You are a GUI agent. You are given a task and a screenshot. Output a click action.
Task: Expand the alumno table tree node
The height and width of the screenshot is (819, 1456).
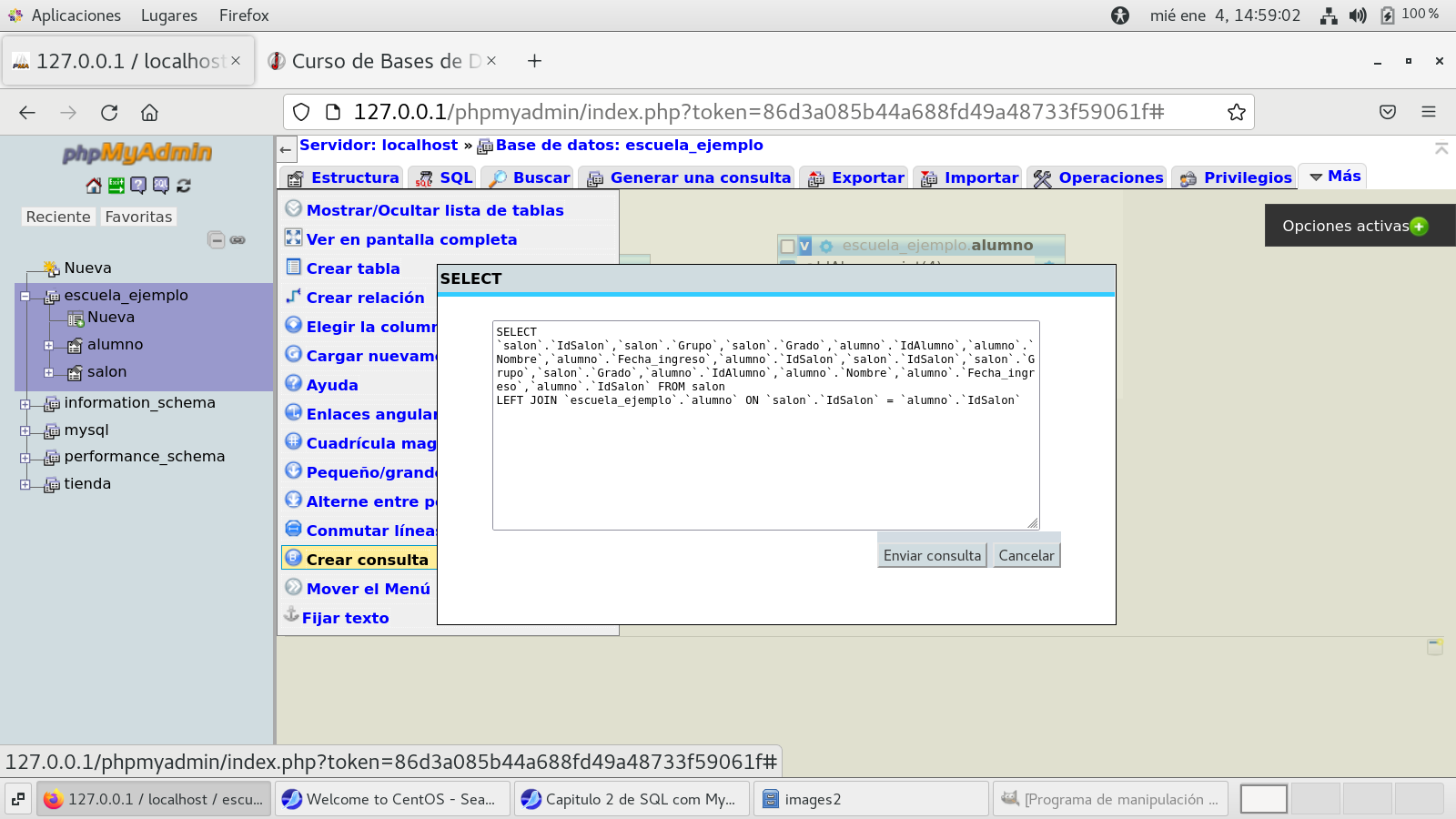[49, 345]
